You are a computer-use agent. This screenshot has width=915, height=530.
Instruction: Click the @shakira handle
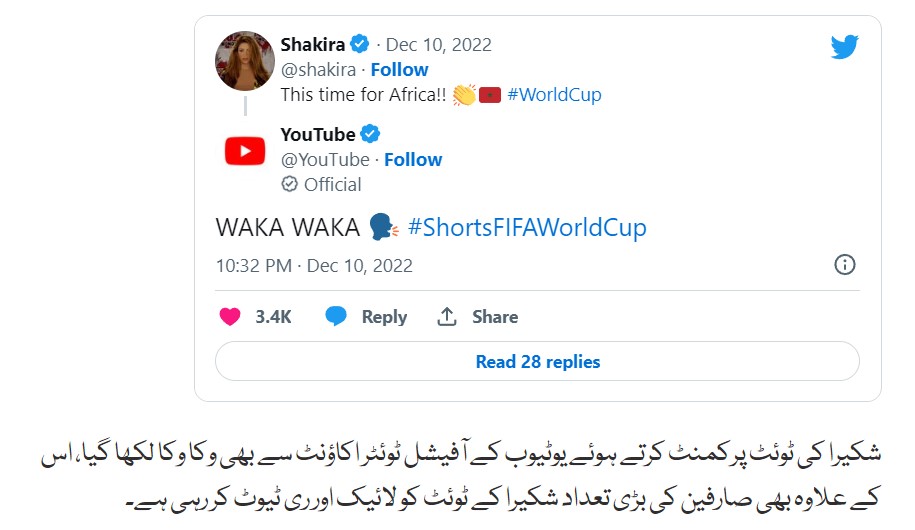coord(318,70)
